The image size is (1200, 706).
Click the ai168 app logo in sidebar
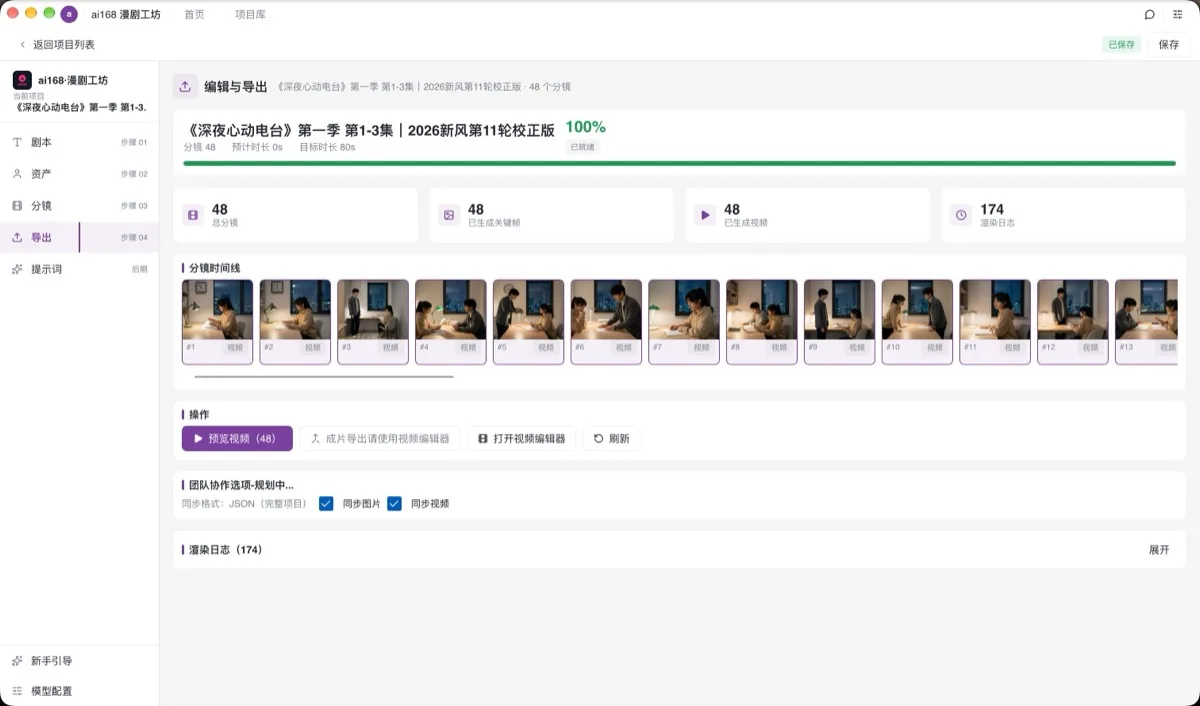tap(22, 80)
